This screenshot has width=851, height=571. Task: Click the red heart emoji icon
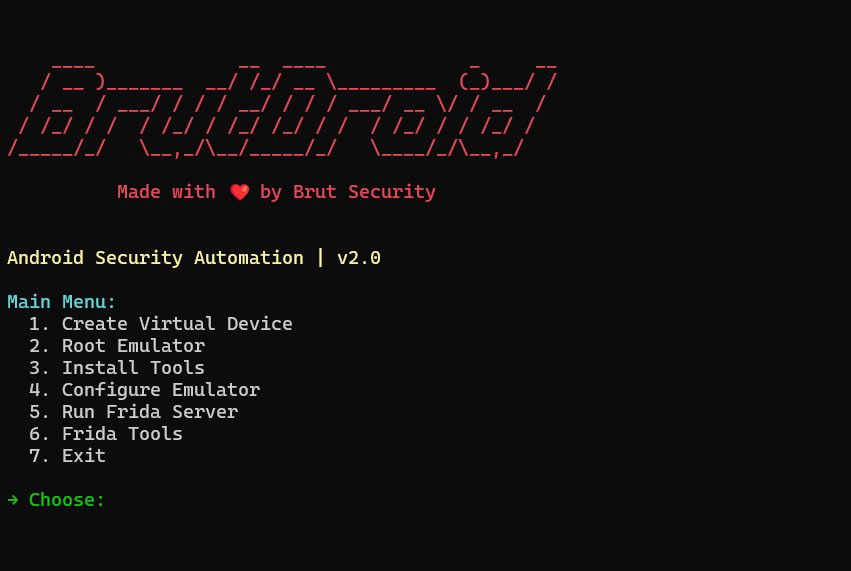click(x=239, y=192)
